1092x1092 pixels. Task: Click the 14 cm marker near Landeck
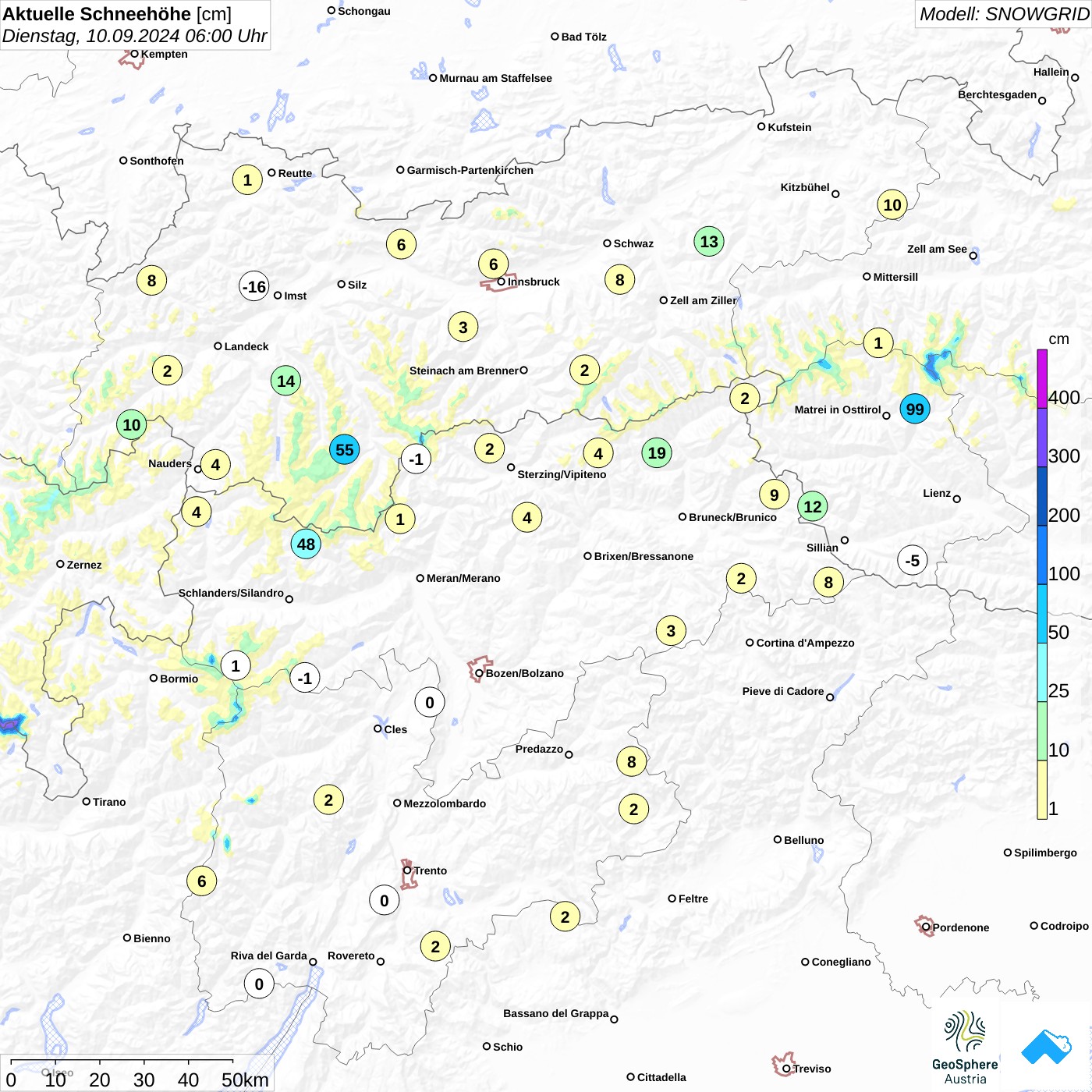pos(285,381)
